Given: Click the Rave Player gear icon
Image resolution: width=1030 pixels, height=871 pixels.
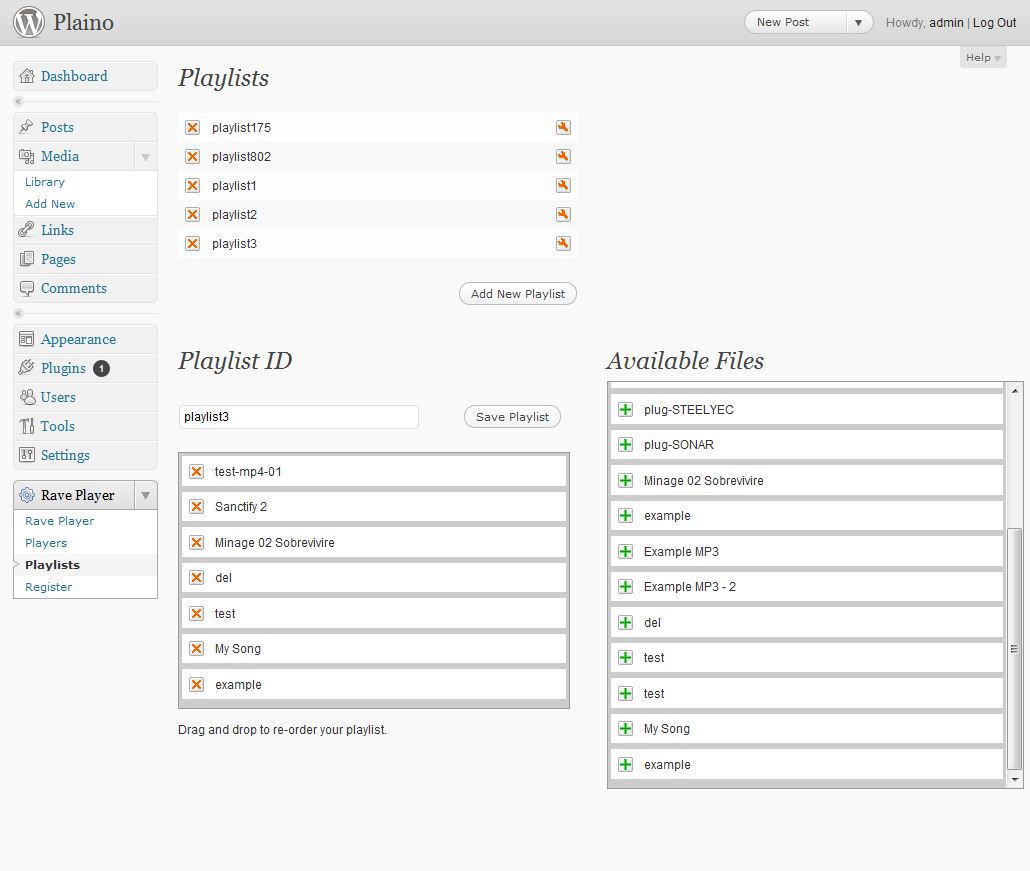Looking at the screenshot, I should pos(27,495).
